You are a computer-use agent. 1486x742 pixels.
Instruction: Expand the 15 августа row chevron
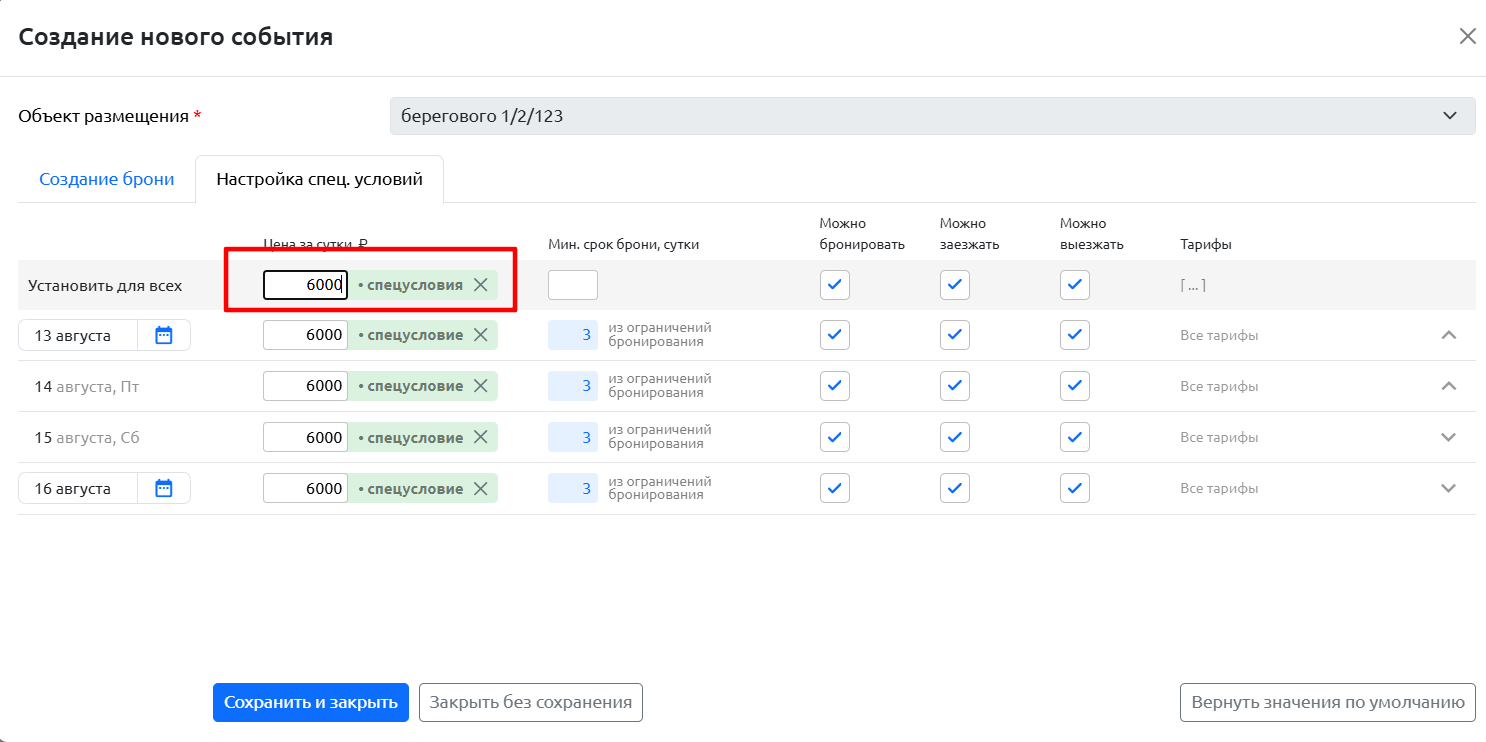(1448, 437)
